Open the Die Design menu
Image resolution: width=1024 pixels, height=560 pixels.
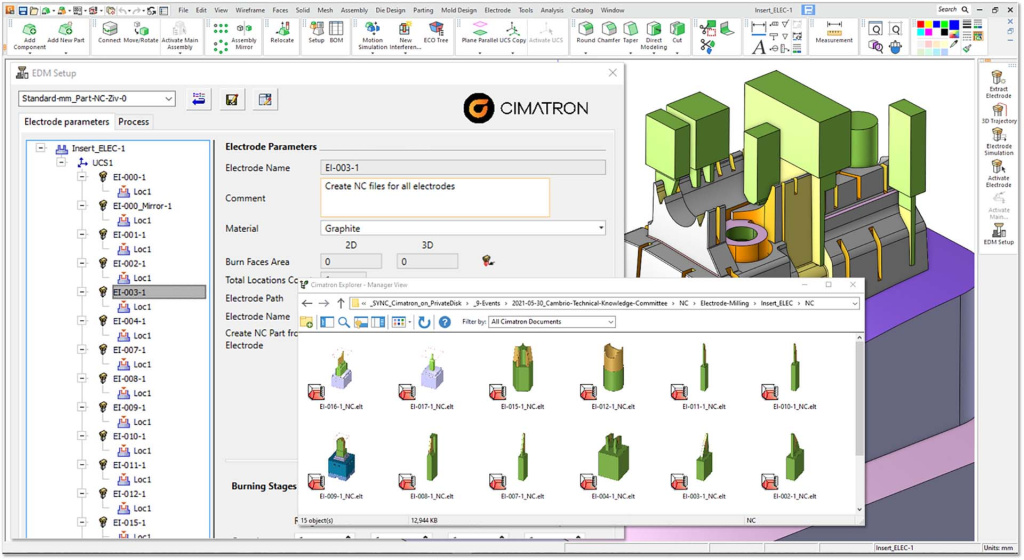pos(391,10)
